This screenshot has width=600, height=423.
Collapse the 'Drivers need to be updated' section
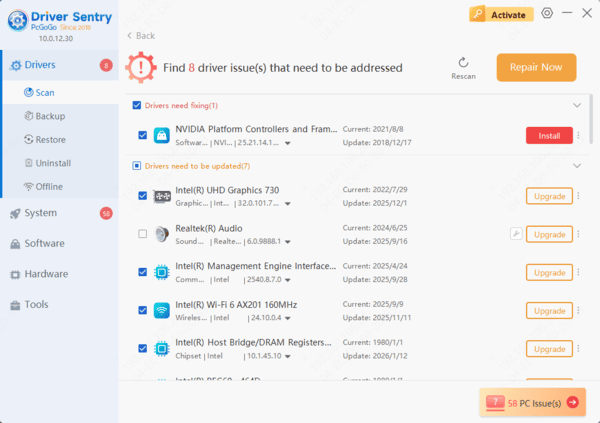click(576, 165)
